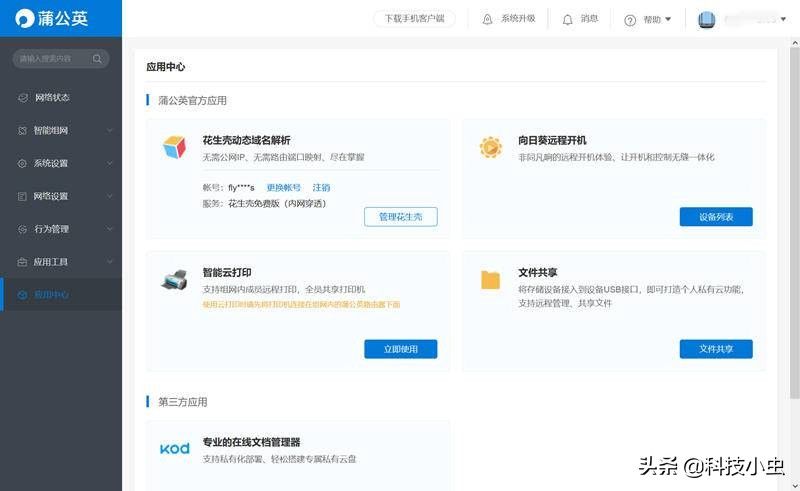Click the 智能云打印 title
Screen dimensions: 800x491
point(227,273)
